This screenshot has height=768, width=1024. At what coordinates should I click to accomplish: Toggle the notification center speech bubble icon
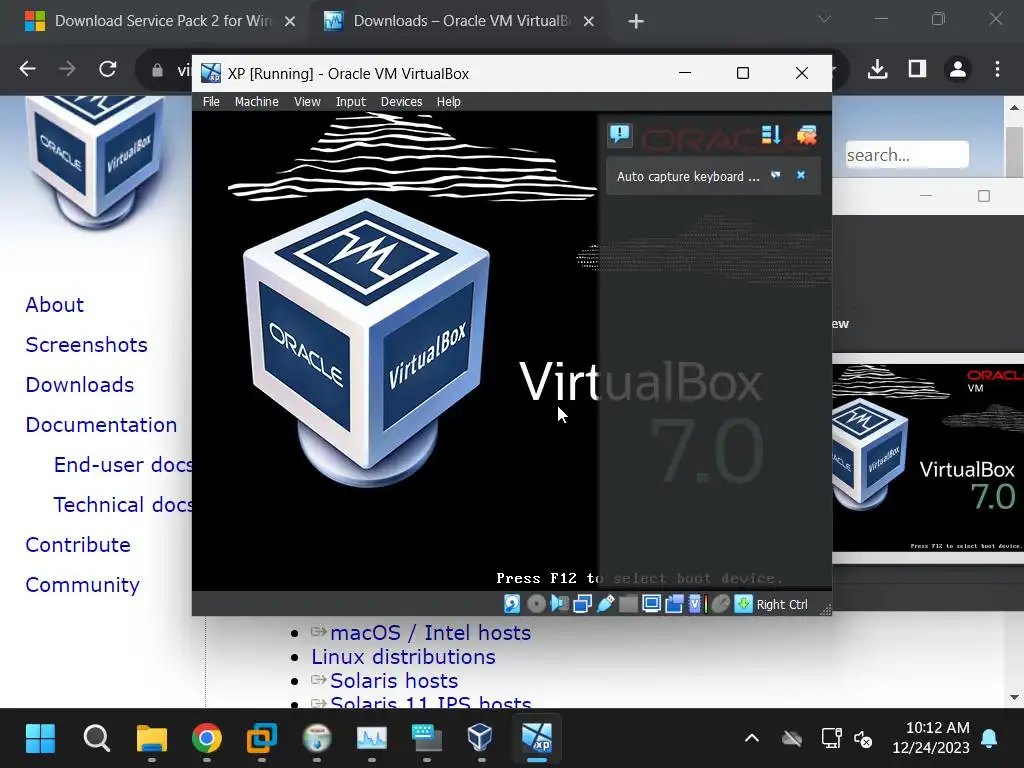(x=620, y=135)
